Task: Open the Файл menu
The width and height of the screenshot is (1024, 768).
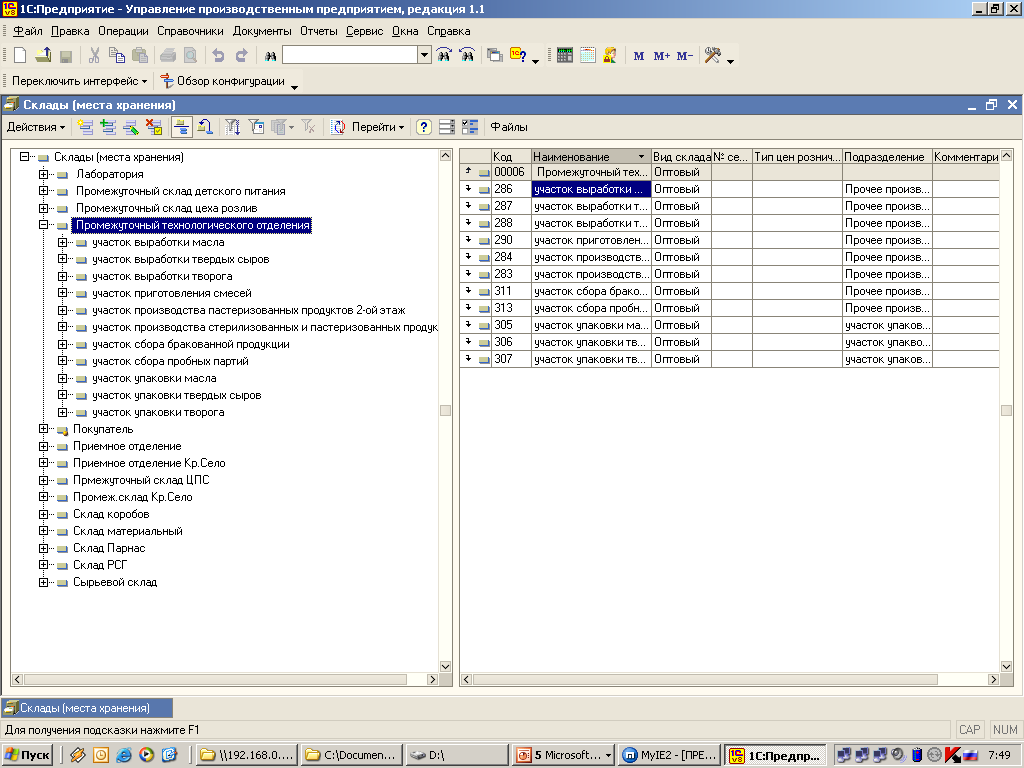Action: pos(27,31)
